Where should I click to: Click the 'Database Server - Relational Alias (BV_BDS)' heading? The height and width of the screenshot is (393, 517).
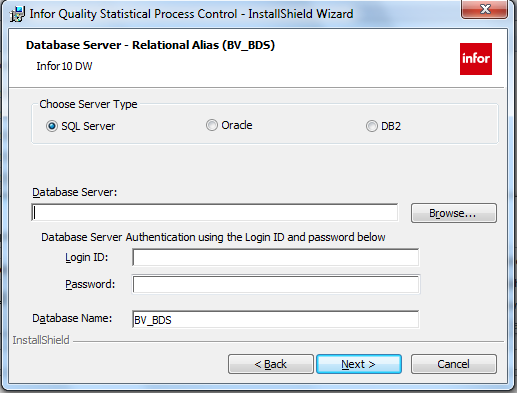click(150, 45)
